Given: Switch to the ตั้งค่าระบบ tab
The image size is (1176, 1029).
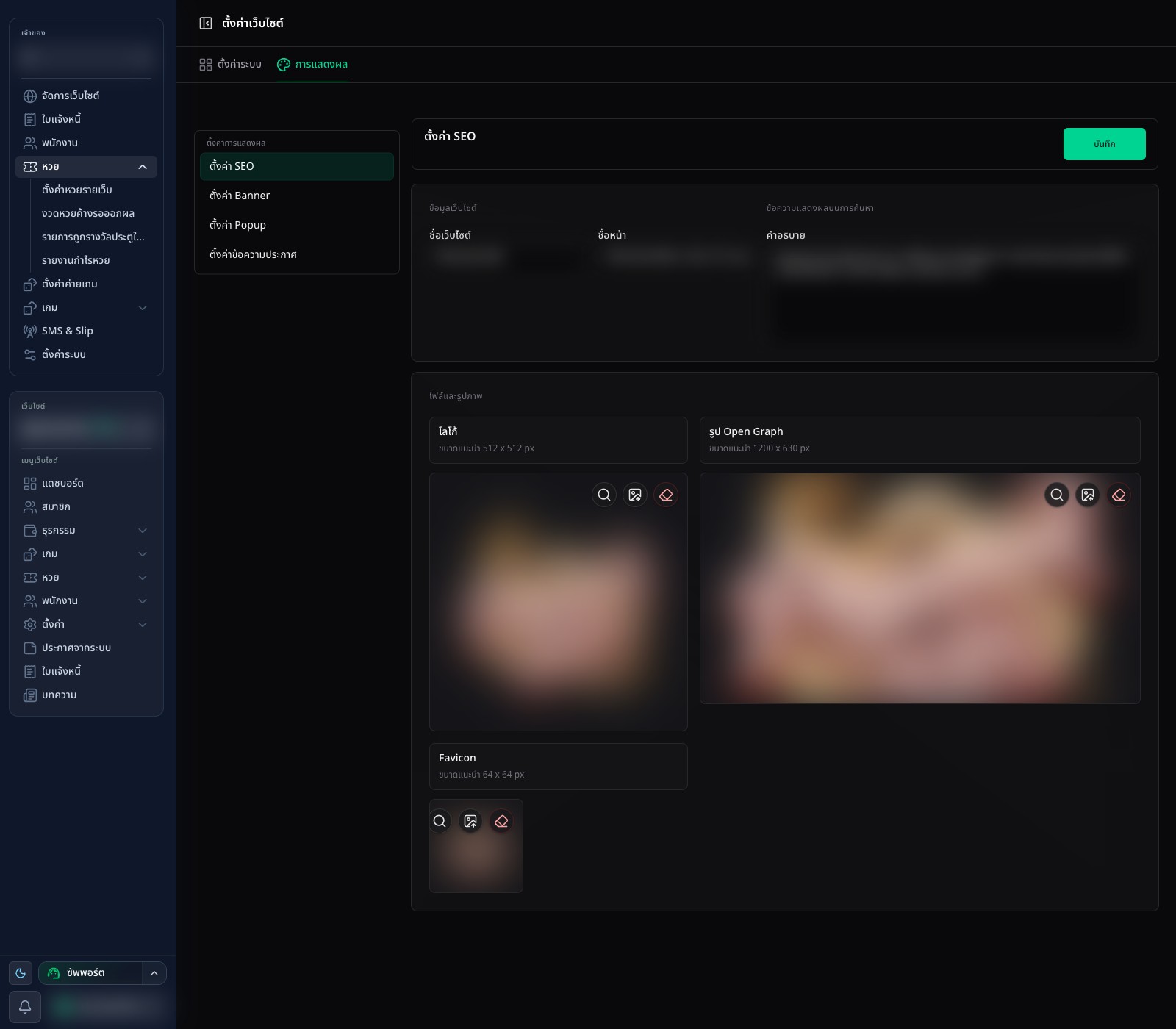Looking at the screenshot, I should [230, 65].
